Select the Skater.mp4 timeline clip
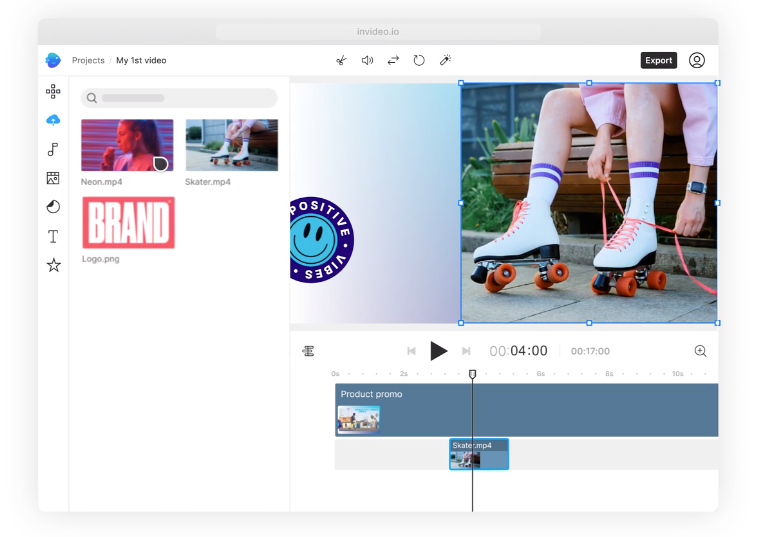 (479, 454)
